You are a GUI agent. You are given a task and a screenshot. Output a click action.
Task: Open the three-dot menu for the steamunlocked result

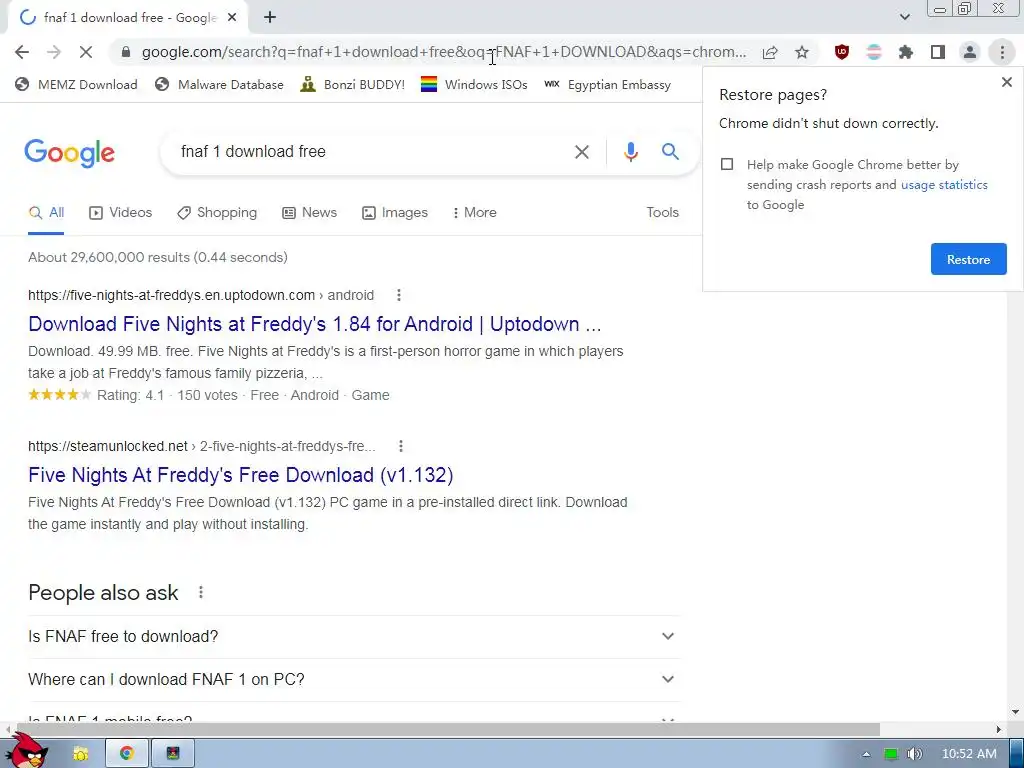click(400, 446)
